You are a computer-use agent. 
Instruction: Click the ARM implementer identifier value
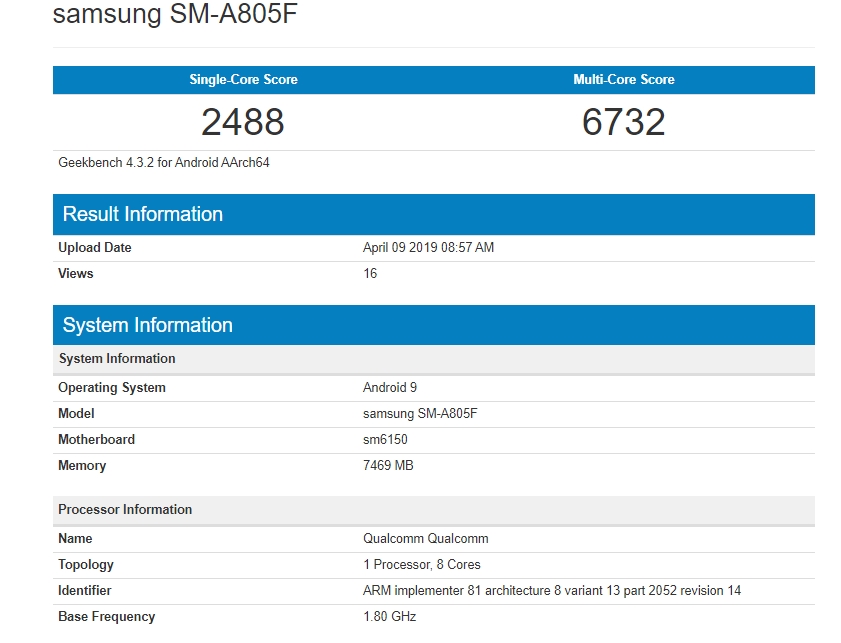point(552,591)
